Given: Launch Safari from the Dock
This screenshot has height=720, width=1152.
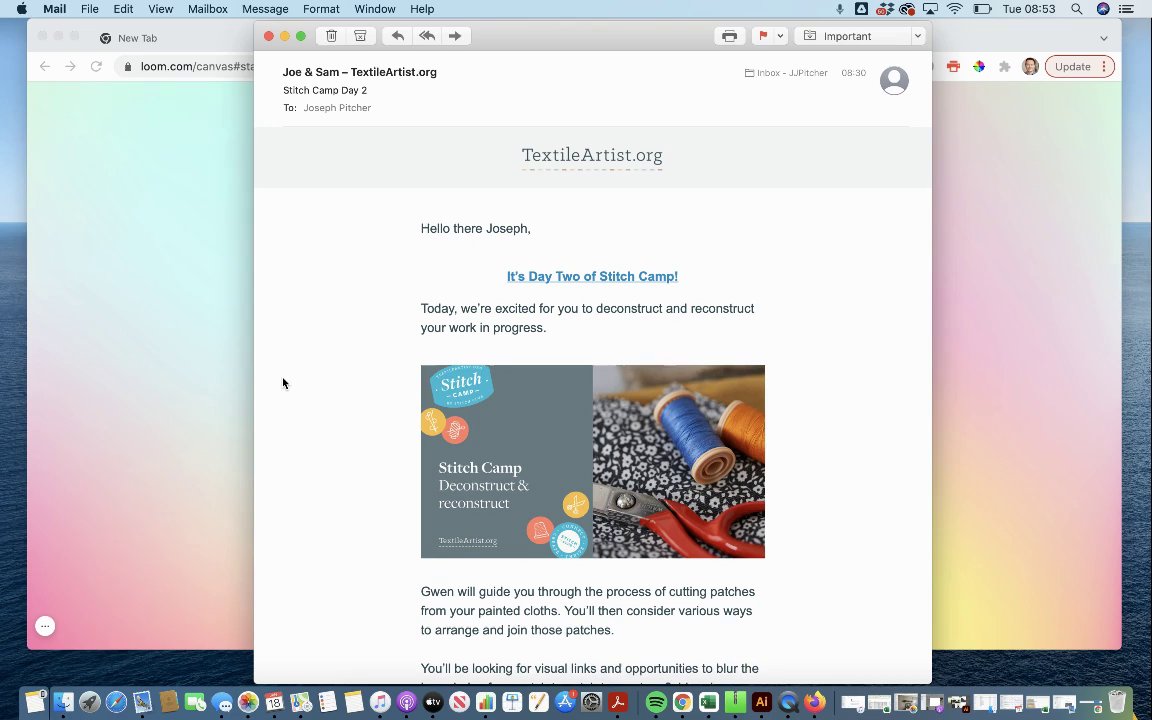Looking at the screenshot, I should pyautogui.click(x=116, y=702).
